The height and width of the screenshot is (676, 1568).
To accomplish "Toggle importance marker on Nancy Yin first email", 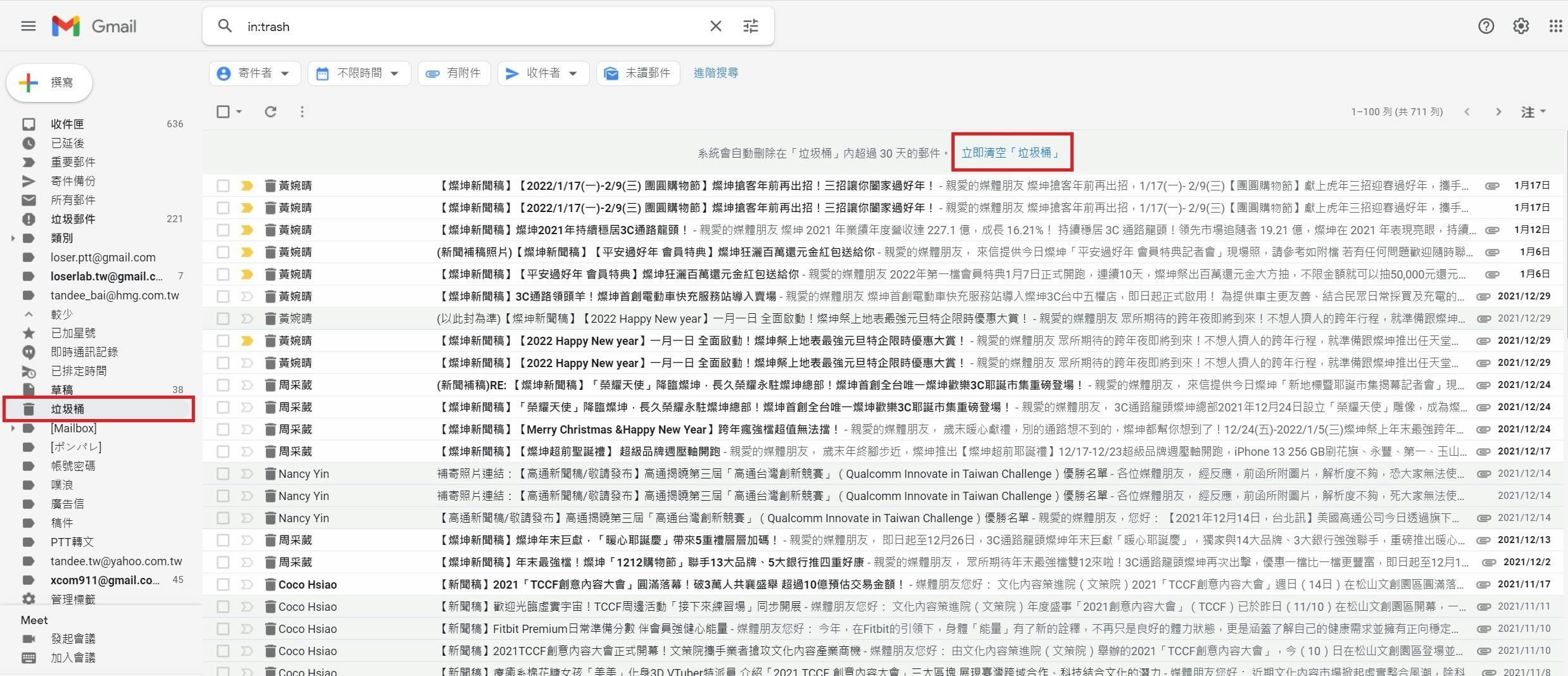I will pos(247,473).
